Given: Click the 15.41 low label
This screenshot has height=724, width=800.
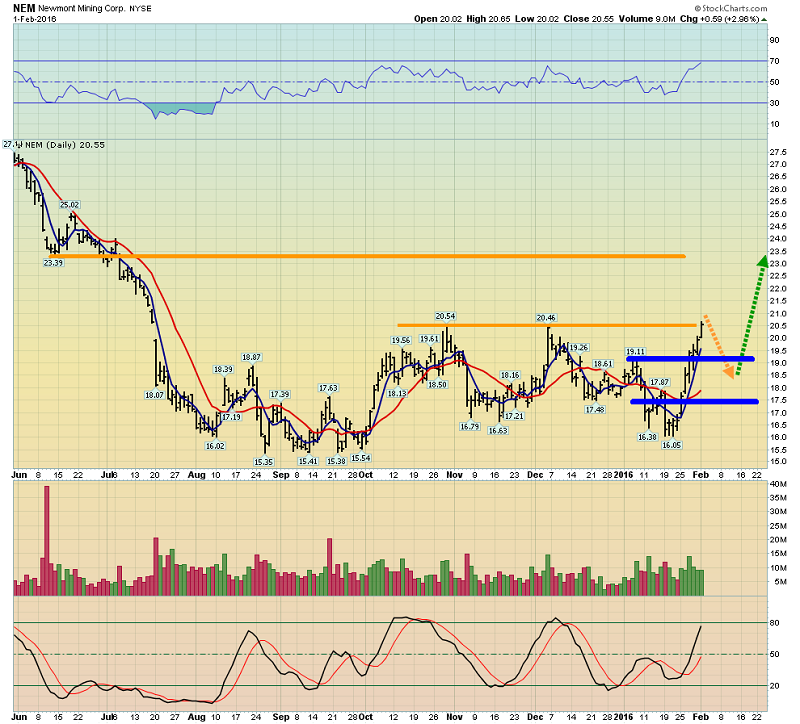Looking at the screenshot, I should click(308, 461).
